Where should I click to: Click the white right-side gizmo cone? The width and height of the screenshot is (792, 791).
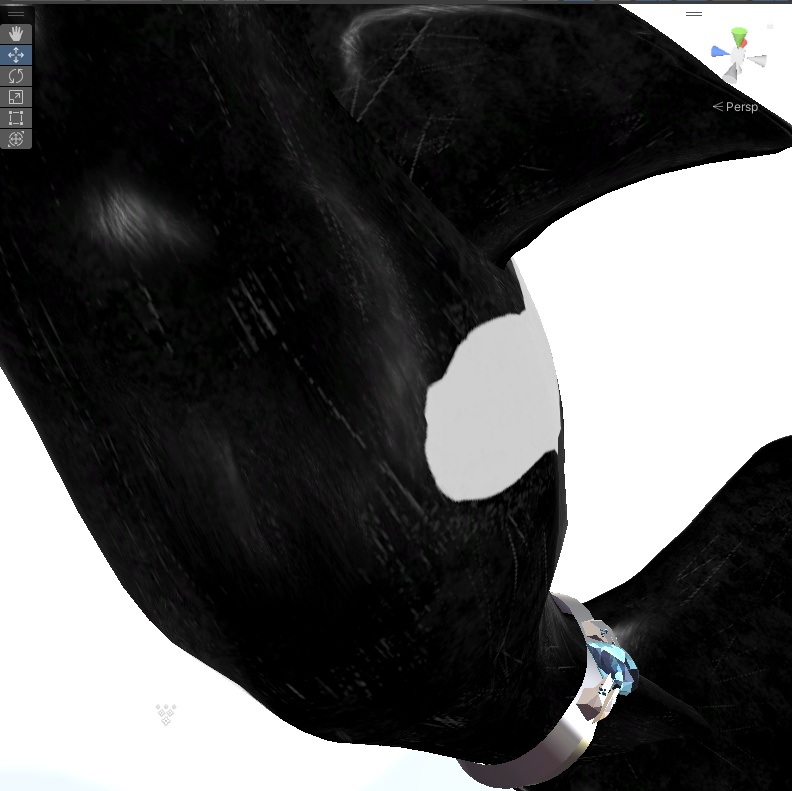(x=757, y=61)
